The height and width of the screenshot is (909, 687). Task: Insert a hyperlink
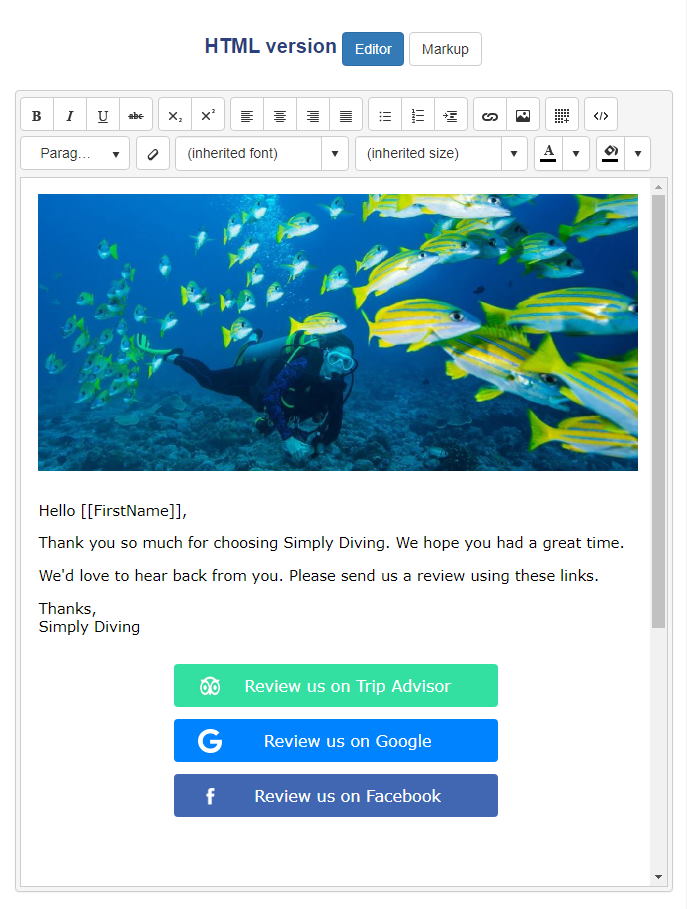point(490,115)
